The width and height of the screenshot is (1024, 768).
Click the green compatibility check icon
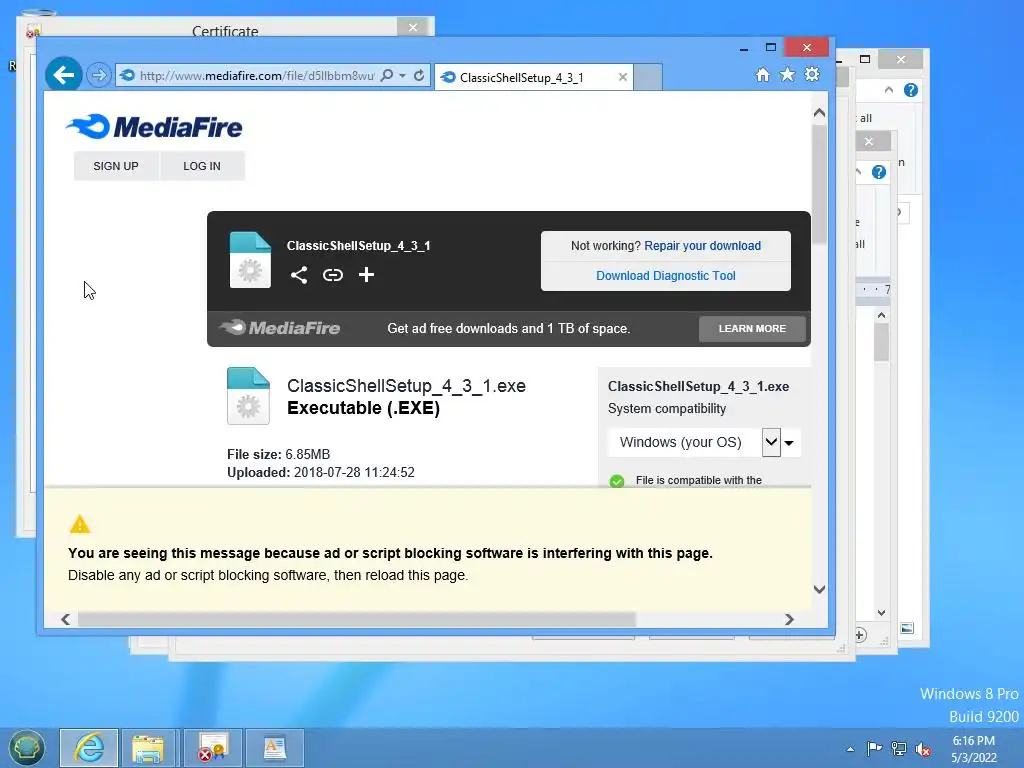pos(616,481)
